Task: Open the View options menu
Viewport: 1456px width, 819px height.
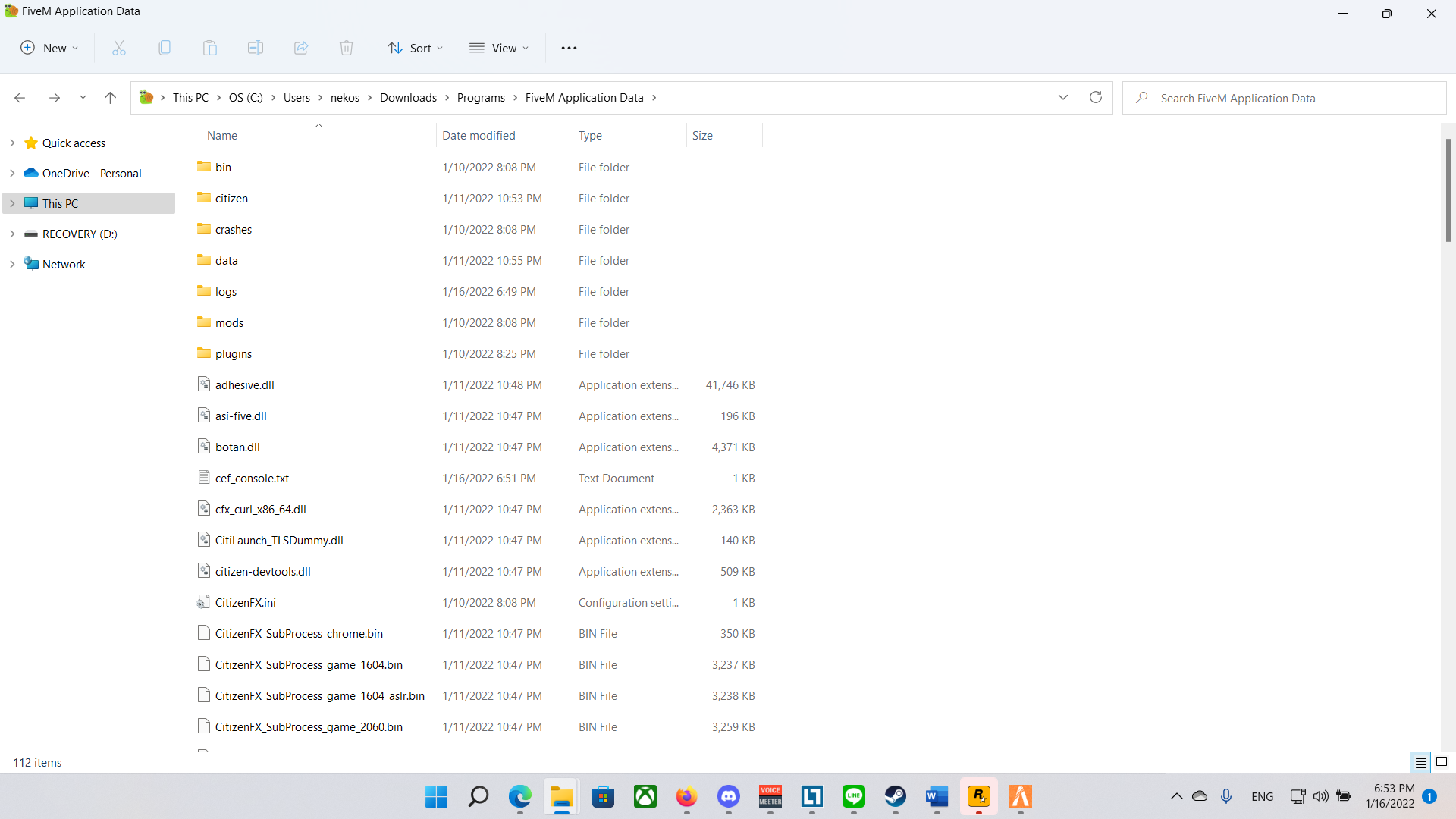Action: coord(499,48)
